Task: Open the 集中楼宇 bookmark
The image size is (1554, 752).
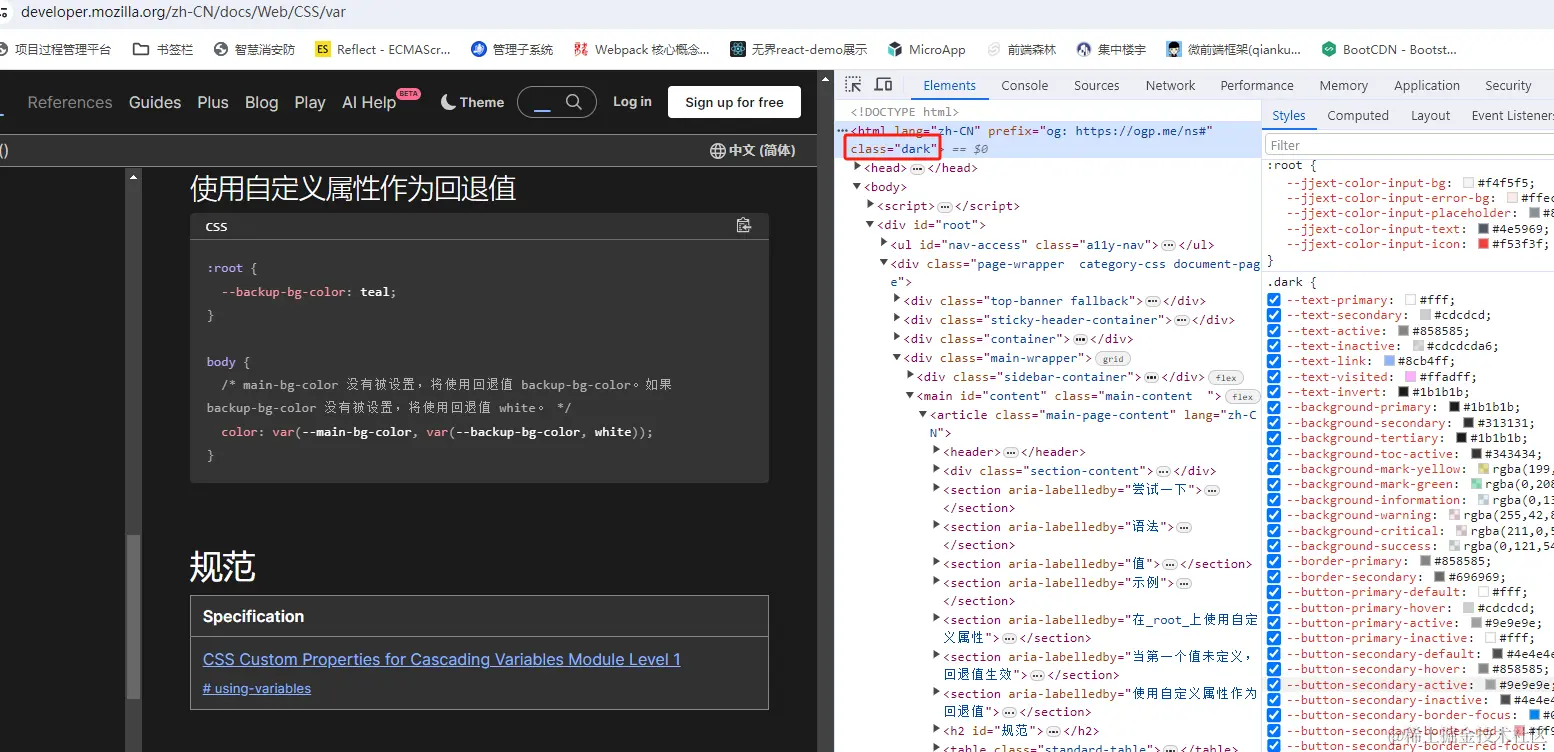Action: [1111, 49]
